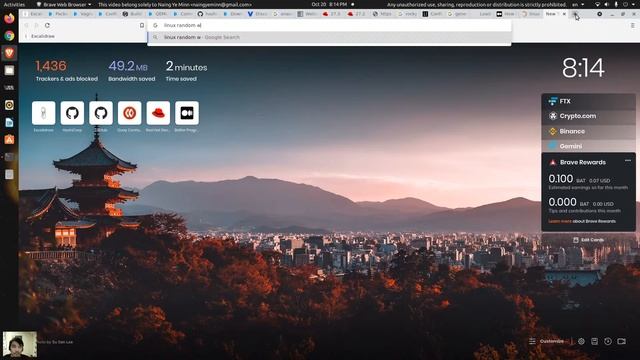Close the active New Tab tab
The width and height of the screenshot is (640, 360).
click(564, 14)
